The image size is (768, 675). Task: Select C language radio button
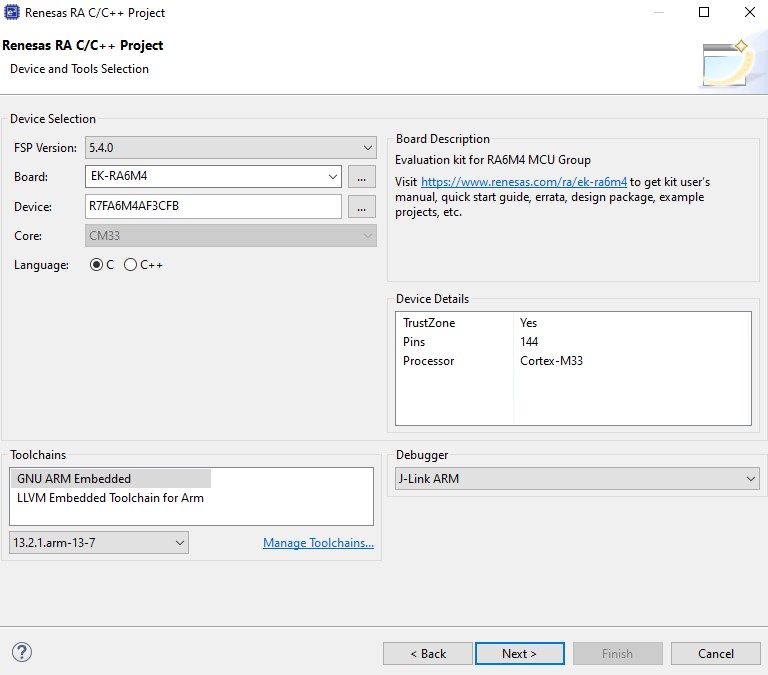click(x=96, y=265)
